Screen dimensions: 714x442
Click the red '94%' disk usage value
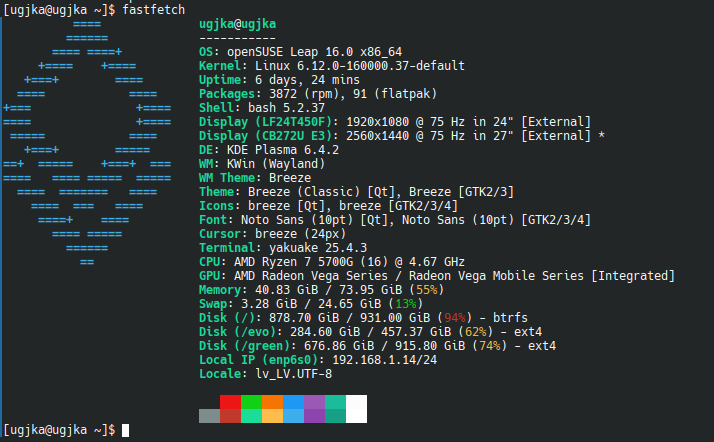coord(454,318)
